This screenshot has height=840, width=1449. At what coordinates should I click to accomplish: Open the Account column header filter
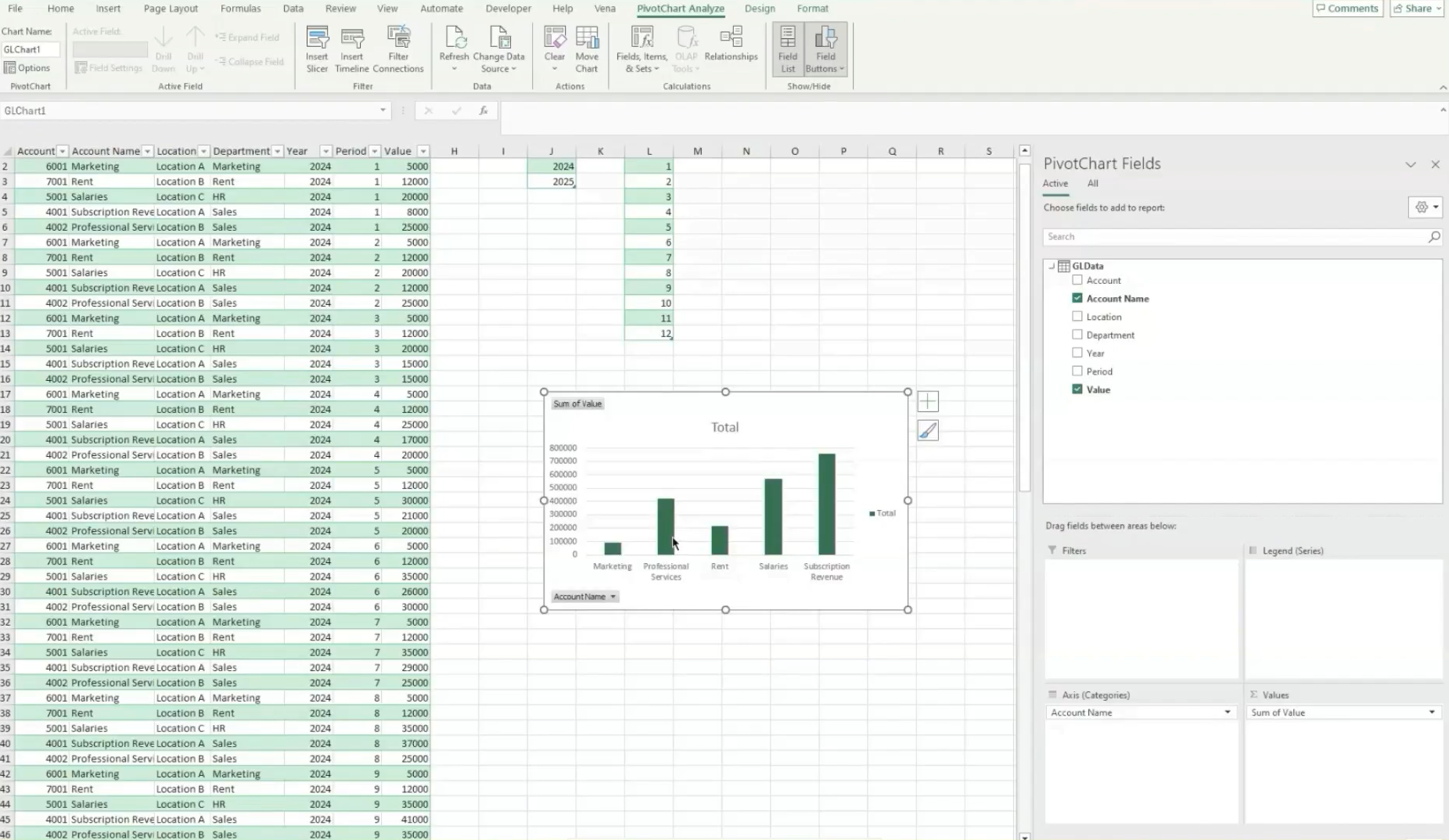point(62,150)
